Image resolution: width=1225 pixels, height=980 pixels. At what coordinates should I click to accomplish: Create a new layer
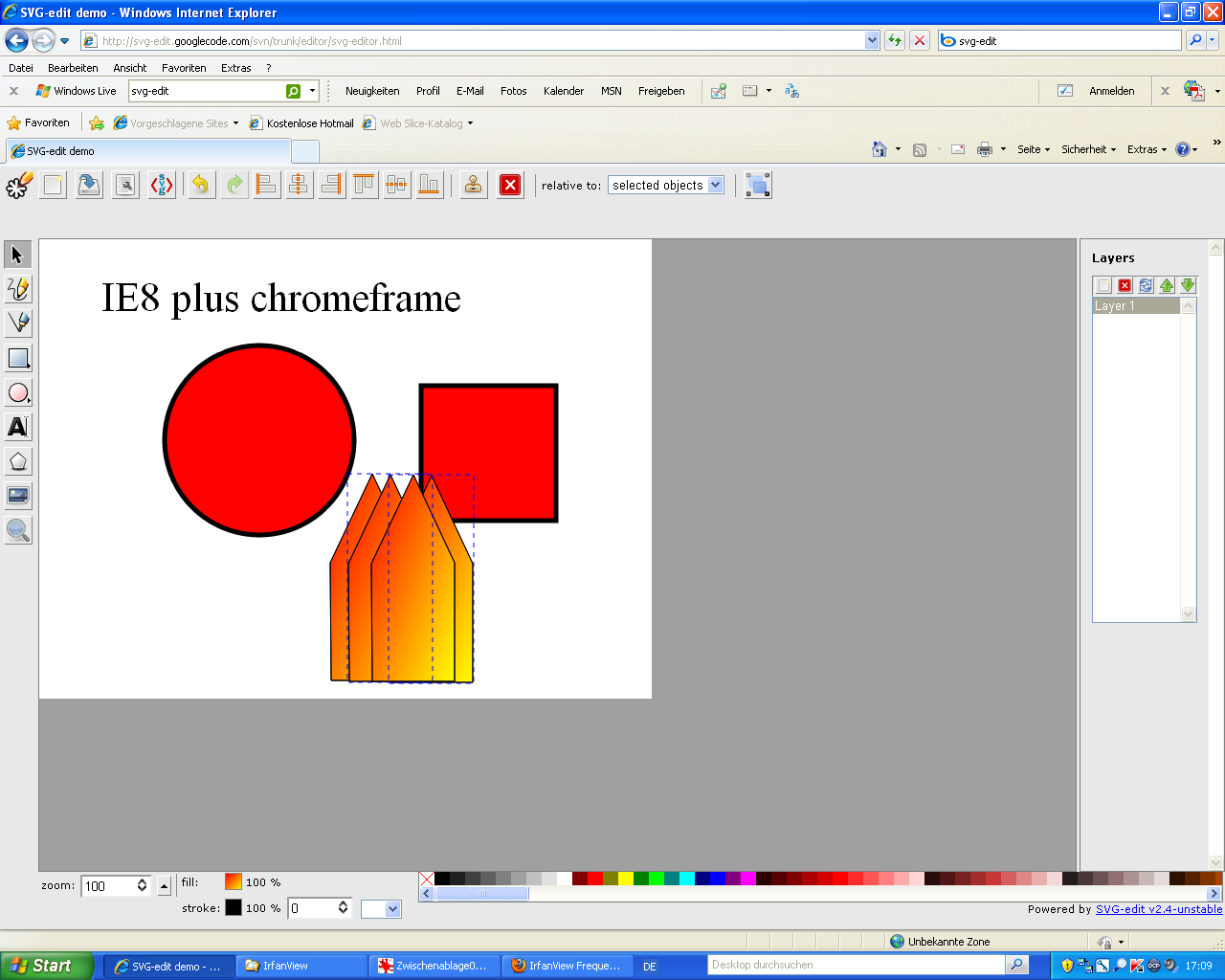coord(1103,285)
